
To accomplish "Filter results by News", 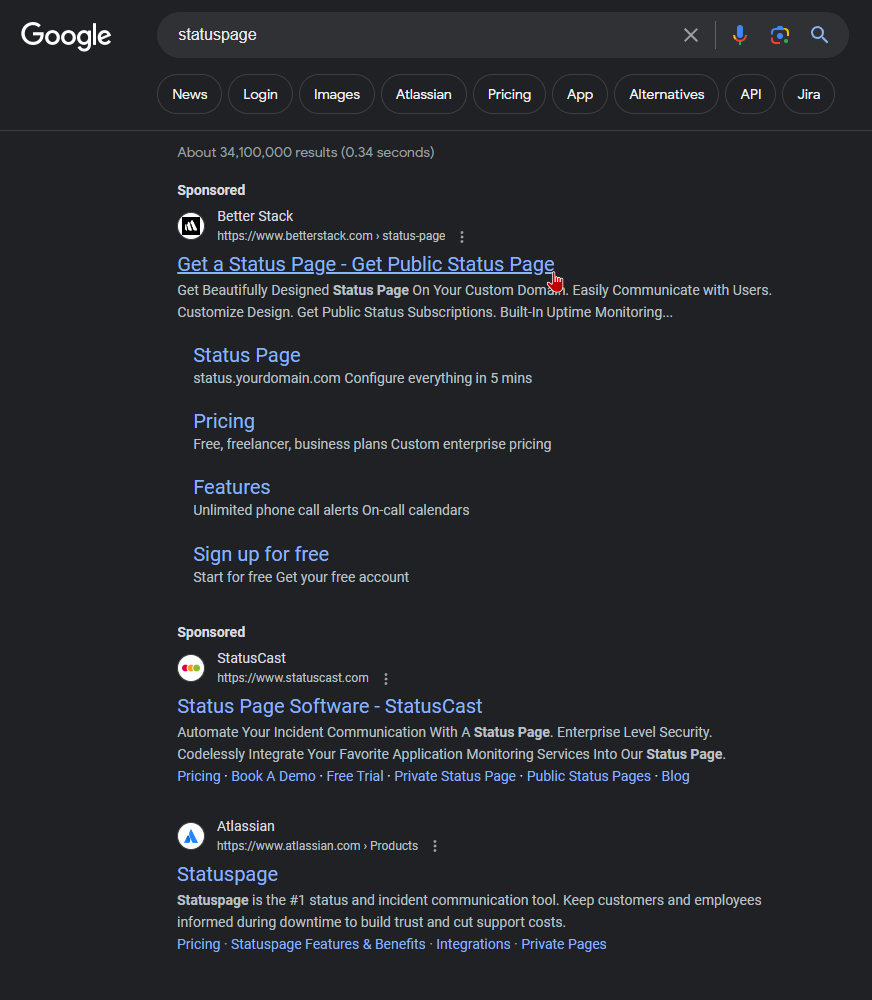I will click(189, 94).
